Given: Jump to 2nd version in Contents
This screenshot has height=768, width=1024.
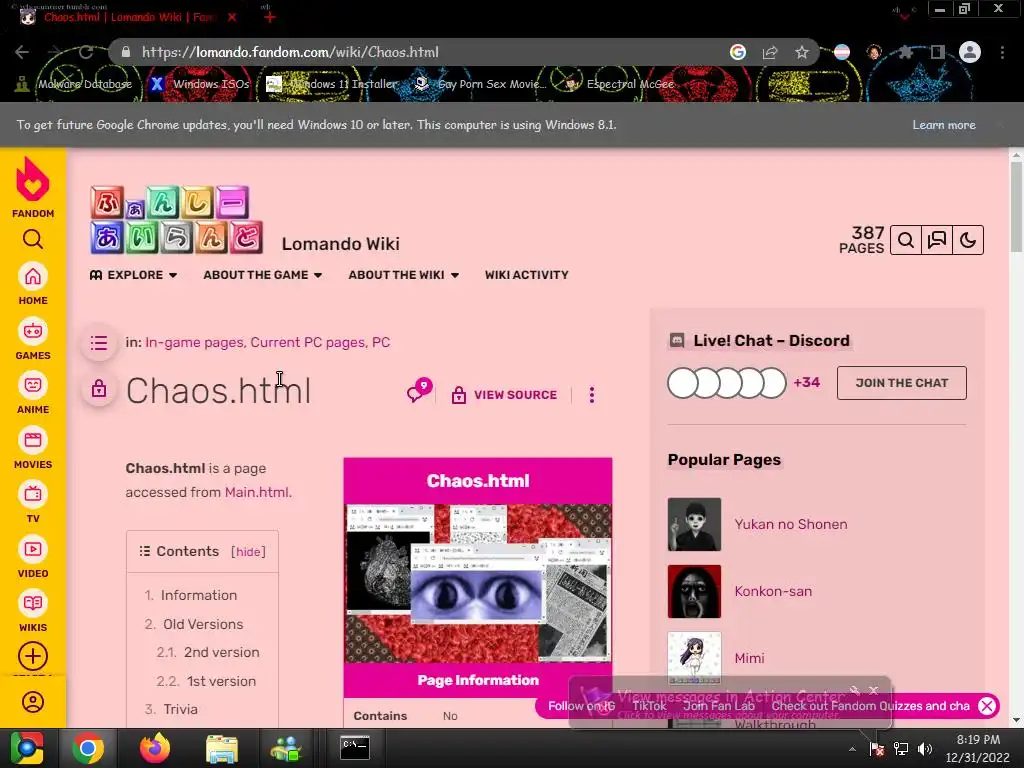Looking at the screenshot, I should 221,652.
